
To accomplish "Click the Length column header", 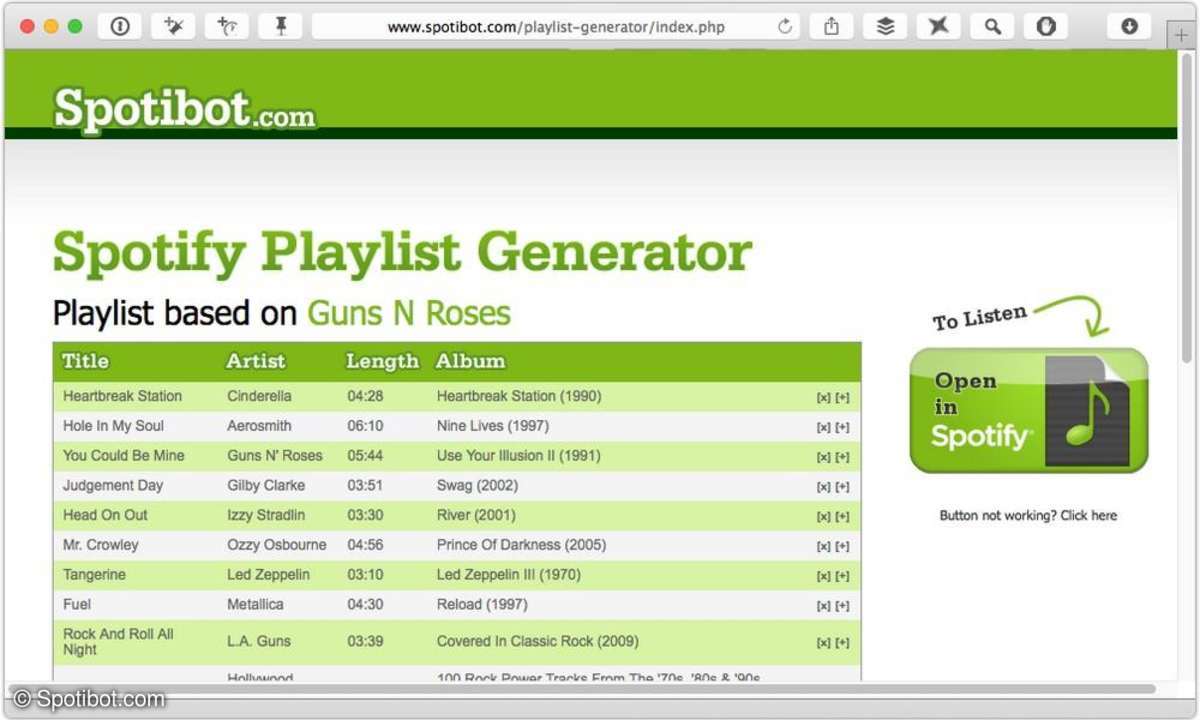I will pyautogui.click(x=382, y=361).
